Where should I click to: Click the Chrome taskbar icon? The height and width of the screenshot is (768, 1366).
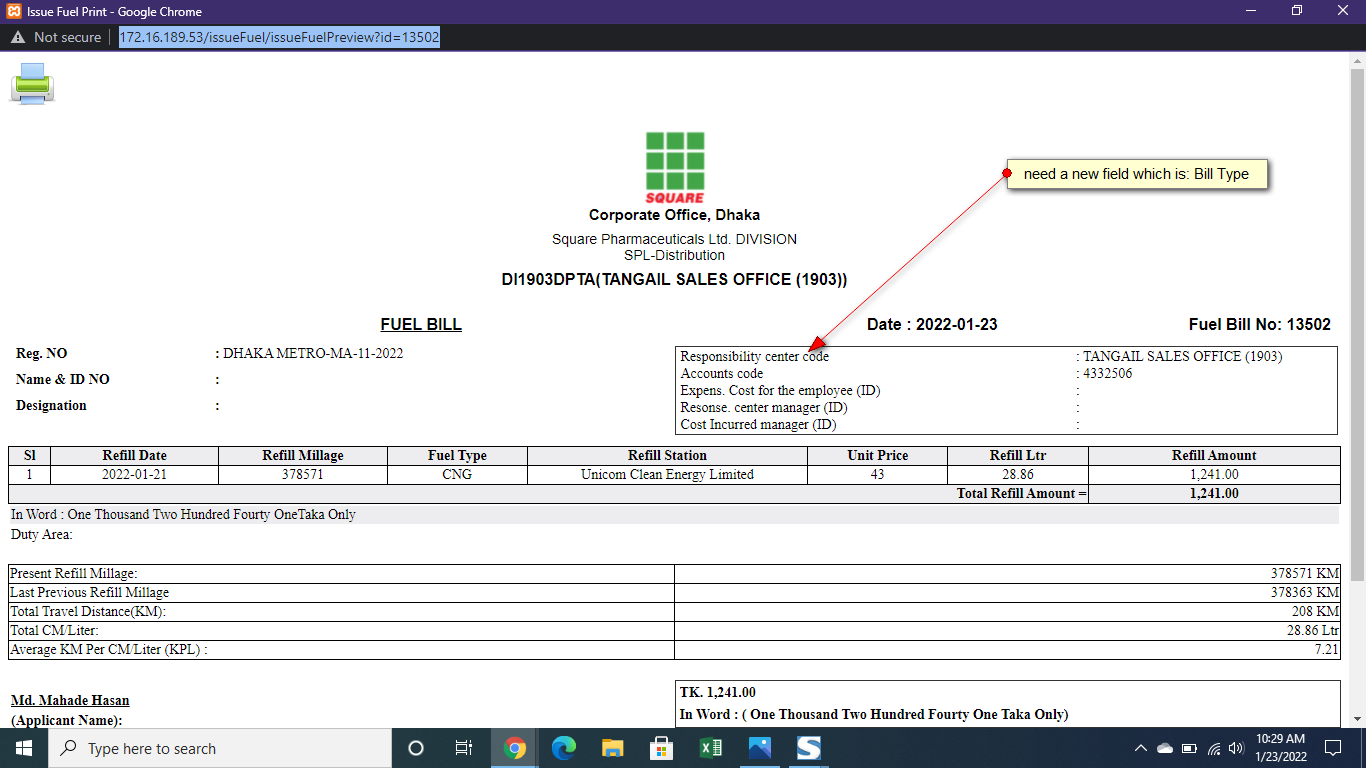click(x=515, y=748)
